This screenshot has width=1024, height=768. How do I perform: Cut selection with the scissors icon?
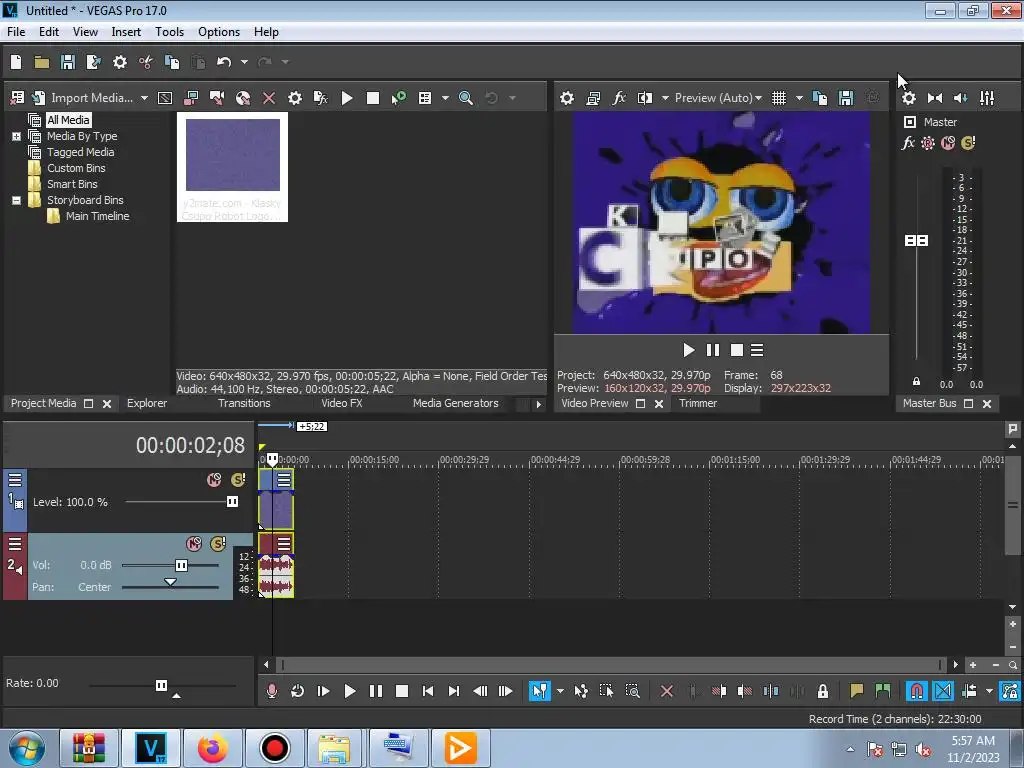click(146, 62)
